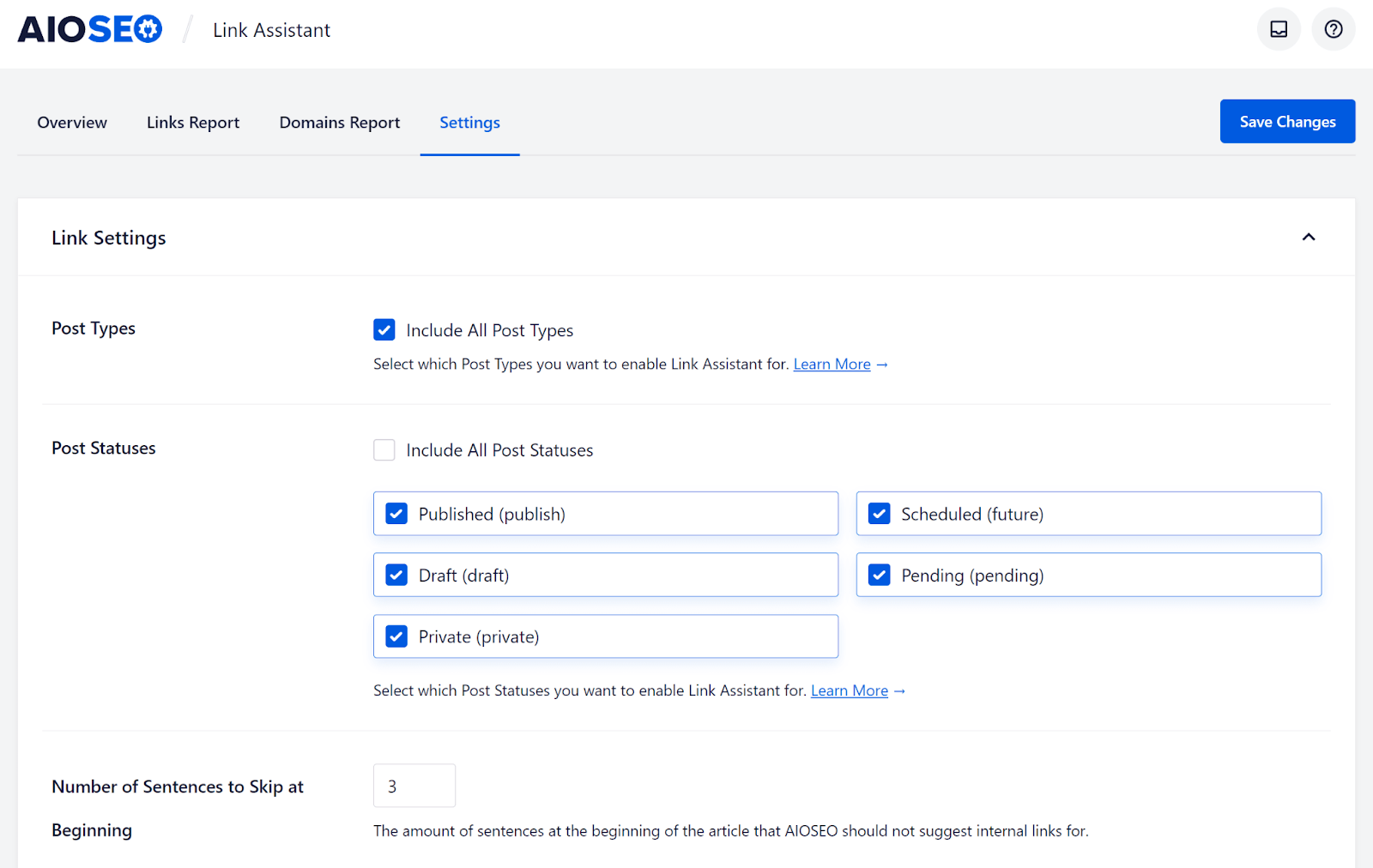This screenshot has width=1373, height=868.
Task: Click the Link Settings heading
Action: click(x=109, y=238)
